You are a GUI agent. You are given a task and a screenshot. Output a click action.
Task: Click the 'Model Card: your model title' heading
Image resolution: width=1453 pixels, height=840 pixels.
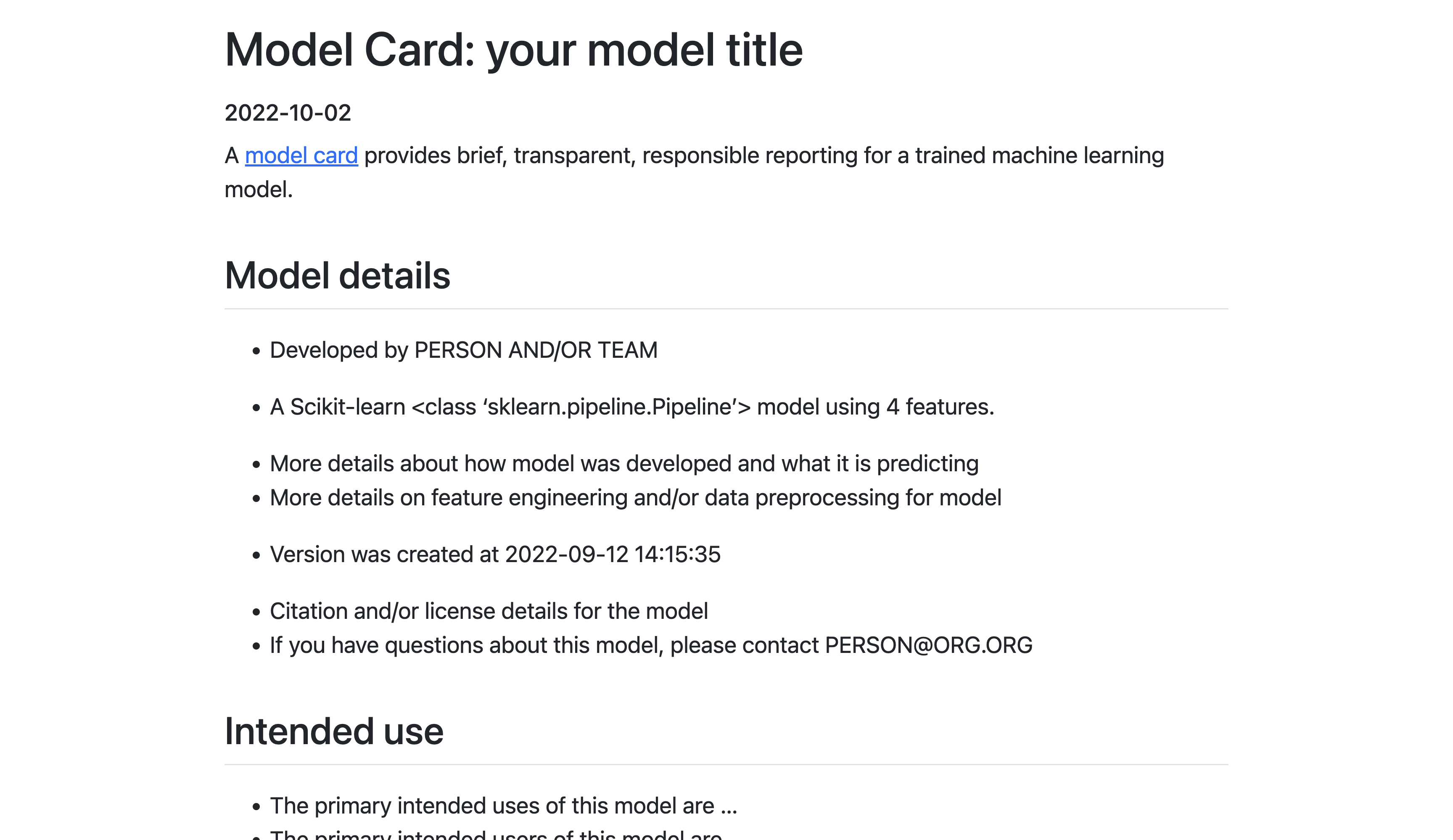click(513, 50)
